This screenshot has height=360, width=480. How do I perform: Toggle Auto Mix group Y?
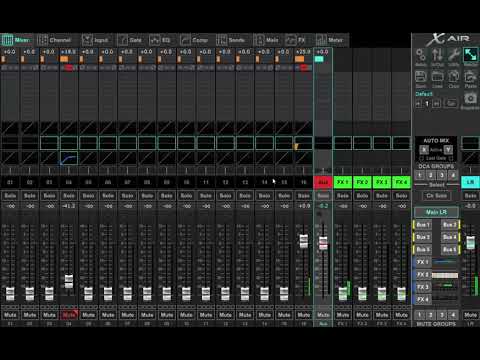pyautogui.click(x=448, y=150)
